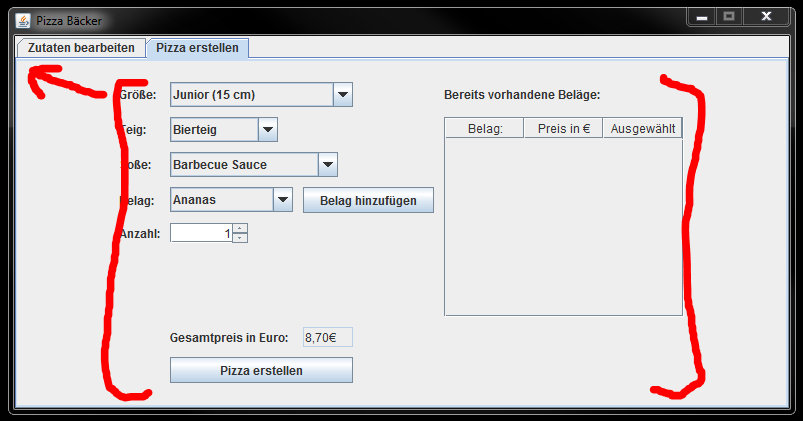Screen dimensions: 803x421
Task: Close the Pizza Bäcker window
Action: [767, 17]
